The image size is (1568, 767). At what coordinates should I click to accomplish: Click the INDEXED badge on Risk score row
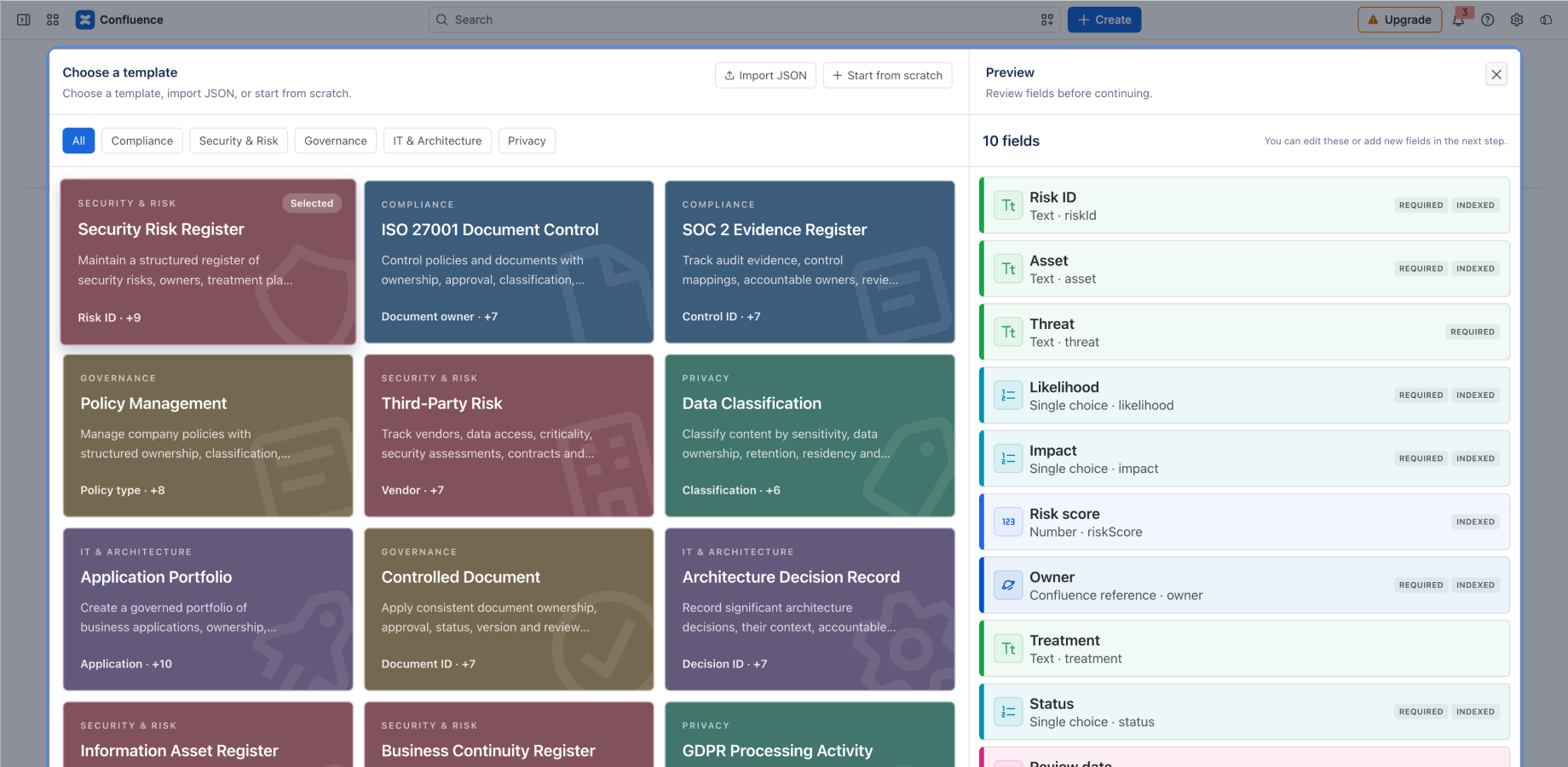(x=1475, y=522)
